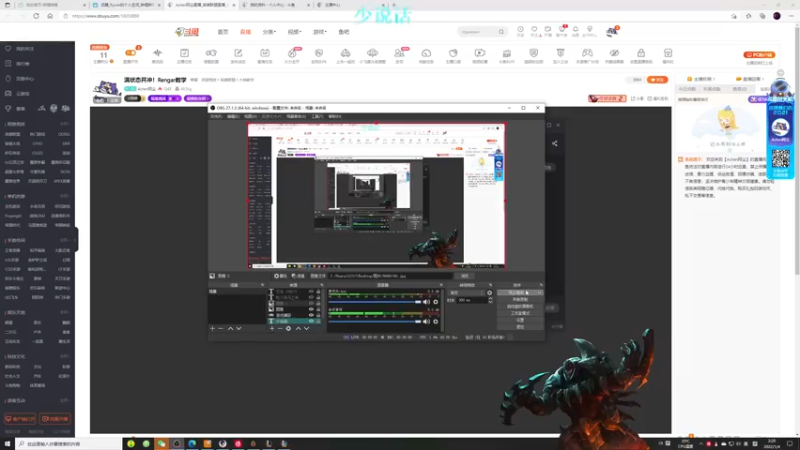The width and height of the screenshot is (800, 450).
Task: Open the first menu in OBS menu bar
Action: [x=216, y=116]
